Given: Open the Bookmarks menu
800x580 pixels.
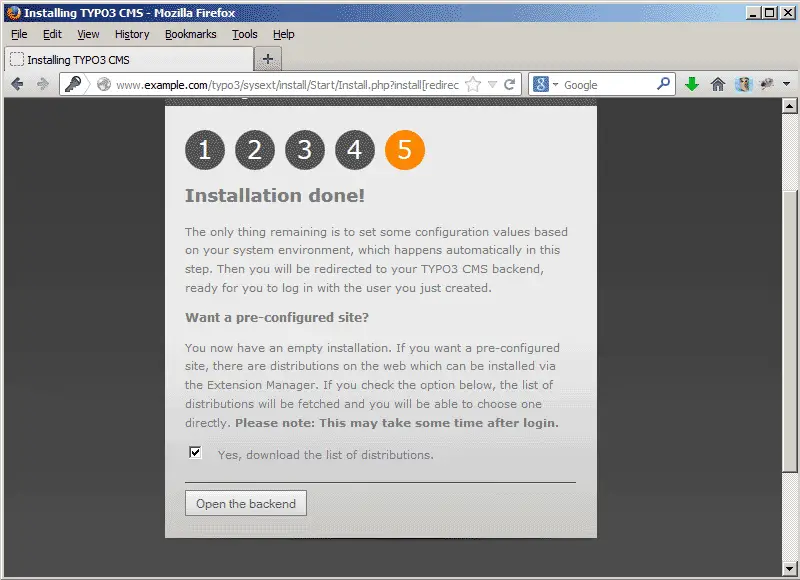Looking at the screenshot, I should click(x=191, y=34).
